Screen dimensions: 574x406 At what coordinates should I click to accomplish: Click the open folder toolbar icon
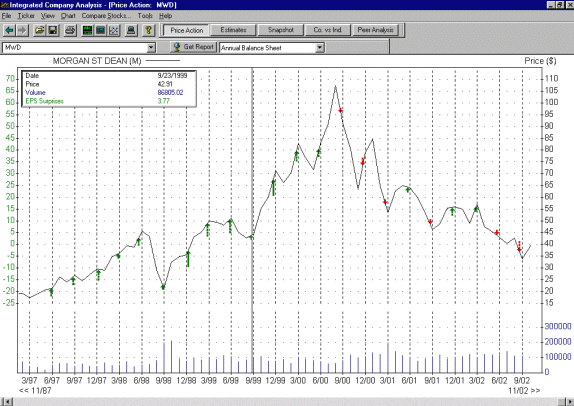(39, 30)
